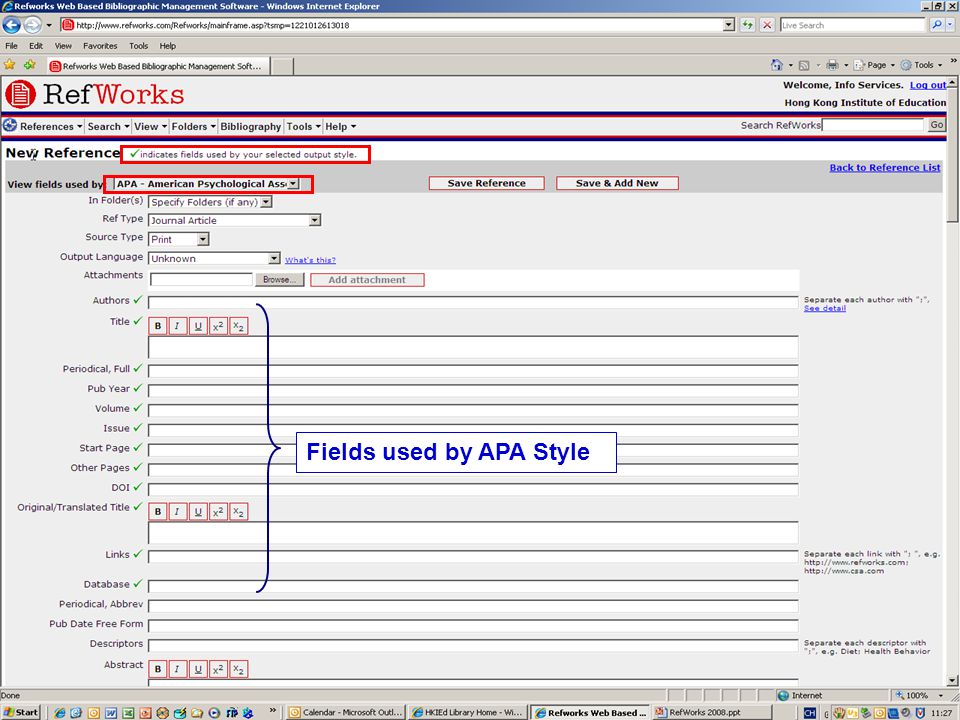Click the Save & Add New button

[617, 183]
